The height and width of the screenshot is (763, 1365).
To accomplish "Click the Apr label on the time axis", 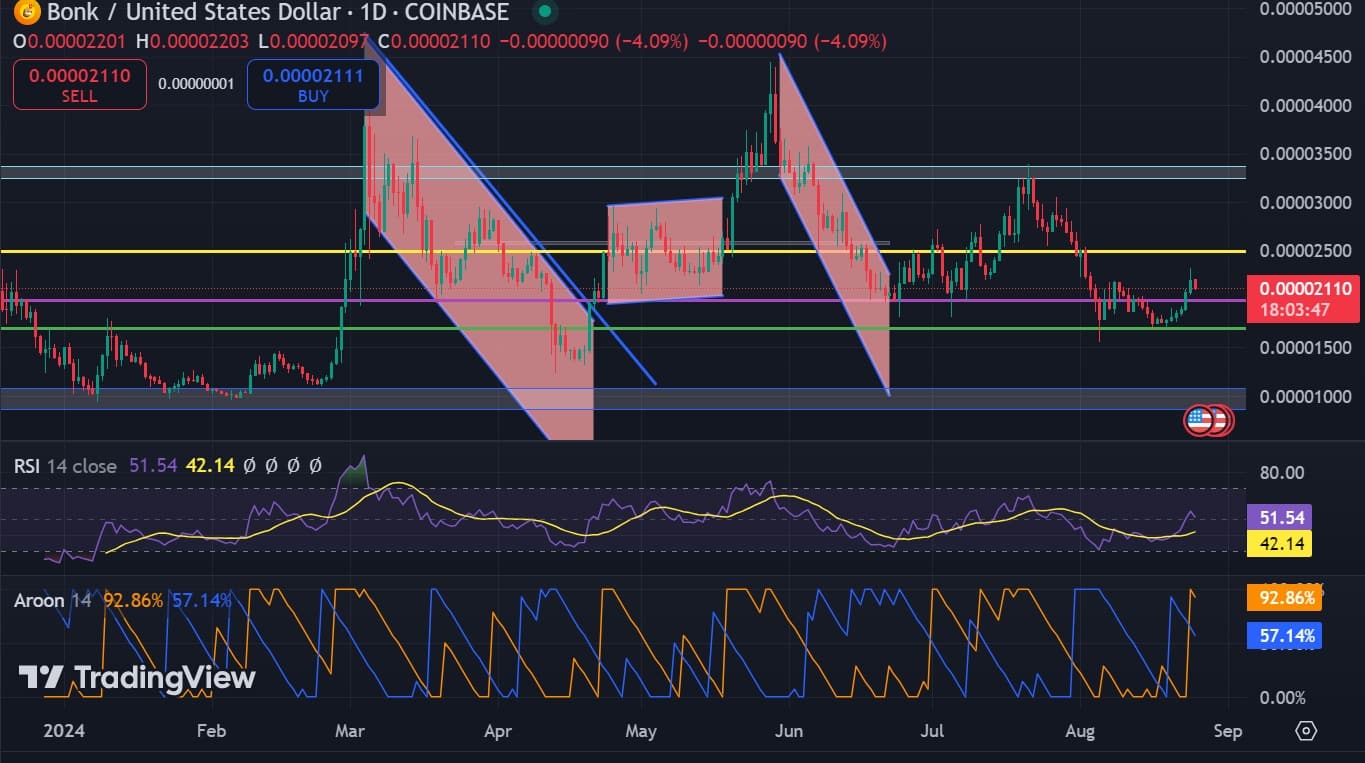I will coord(497,731).
